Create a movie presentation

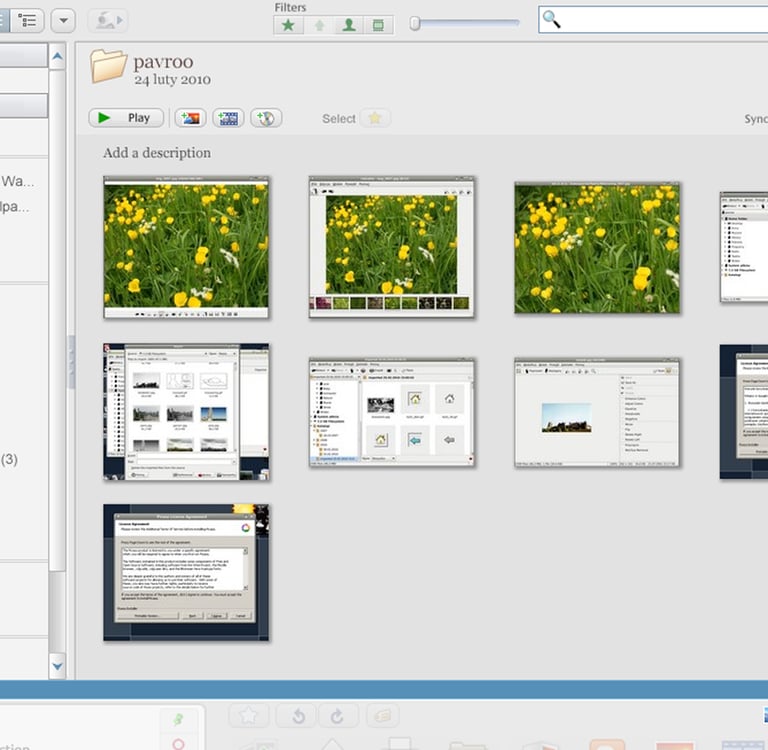pyautogui.click(x=228, y=118)
